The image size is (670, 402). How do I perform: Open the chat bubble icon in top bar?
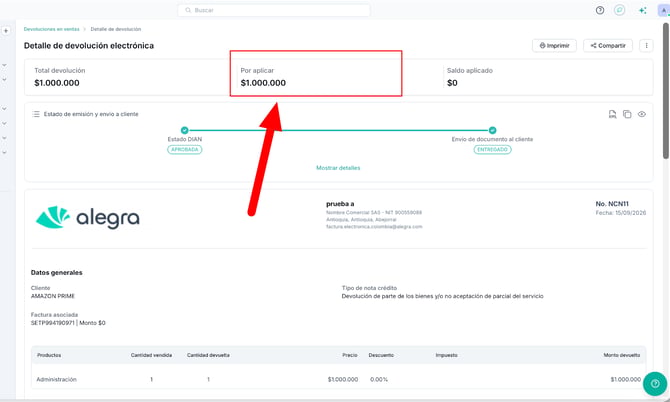tap(620, 10)
